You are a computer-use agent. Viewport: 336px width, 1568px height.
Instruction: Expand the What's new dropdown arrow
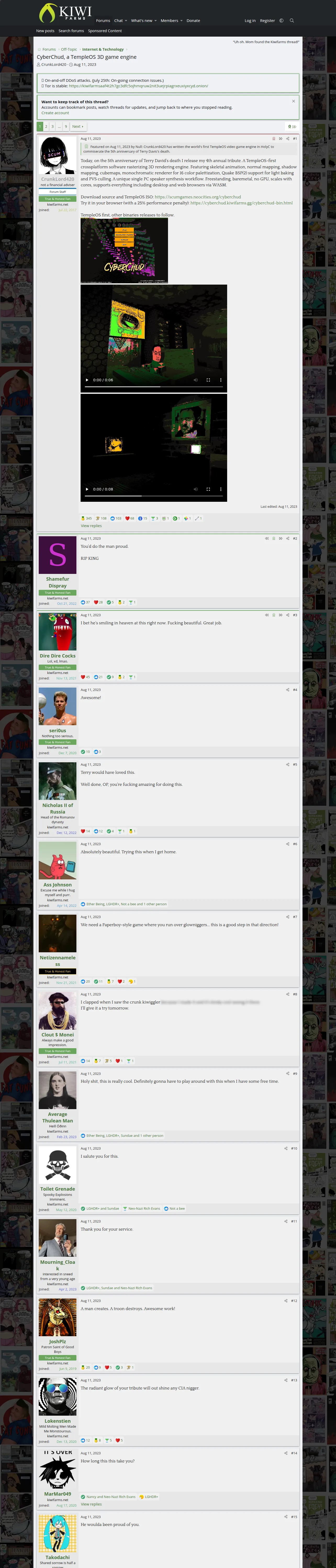(x=155, y=21)
